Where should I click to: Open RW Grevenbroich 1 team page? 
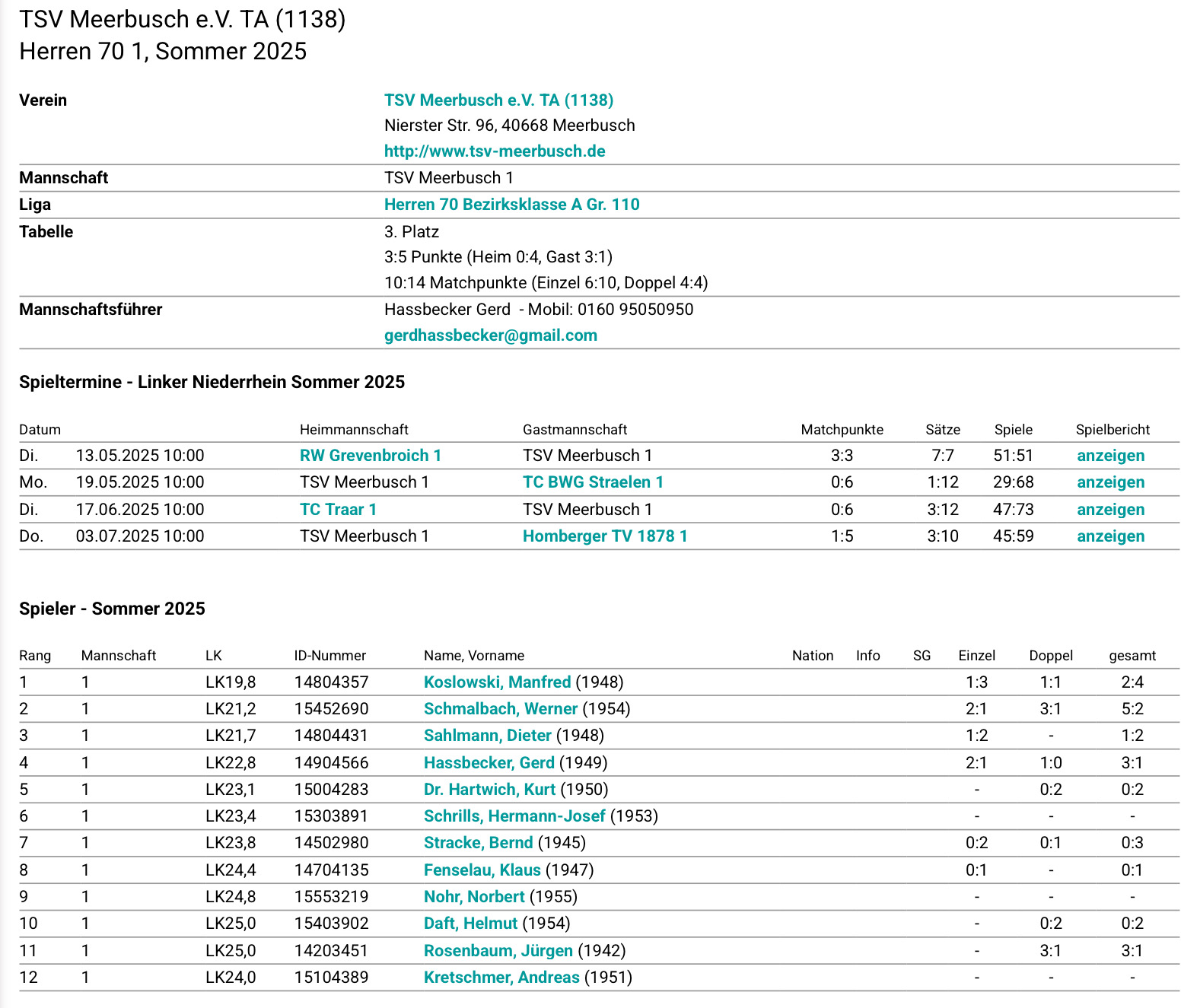click(370, 456)
